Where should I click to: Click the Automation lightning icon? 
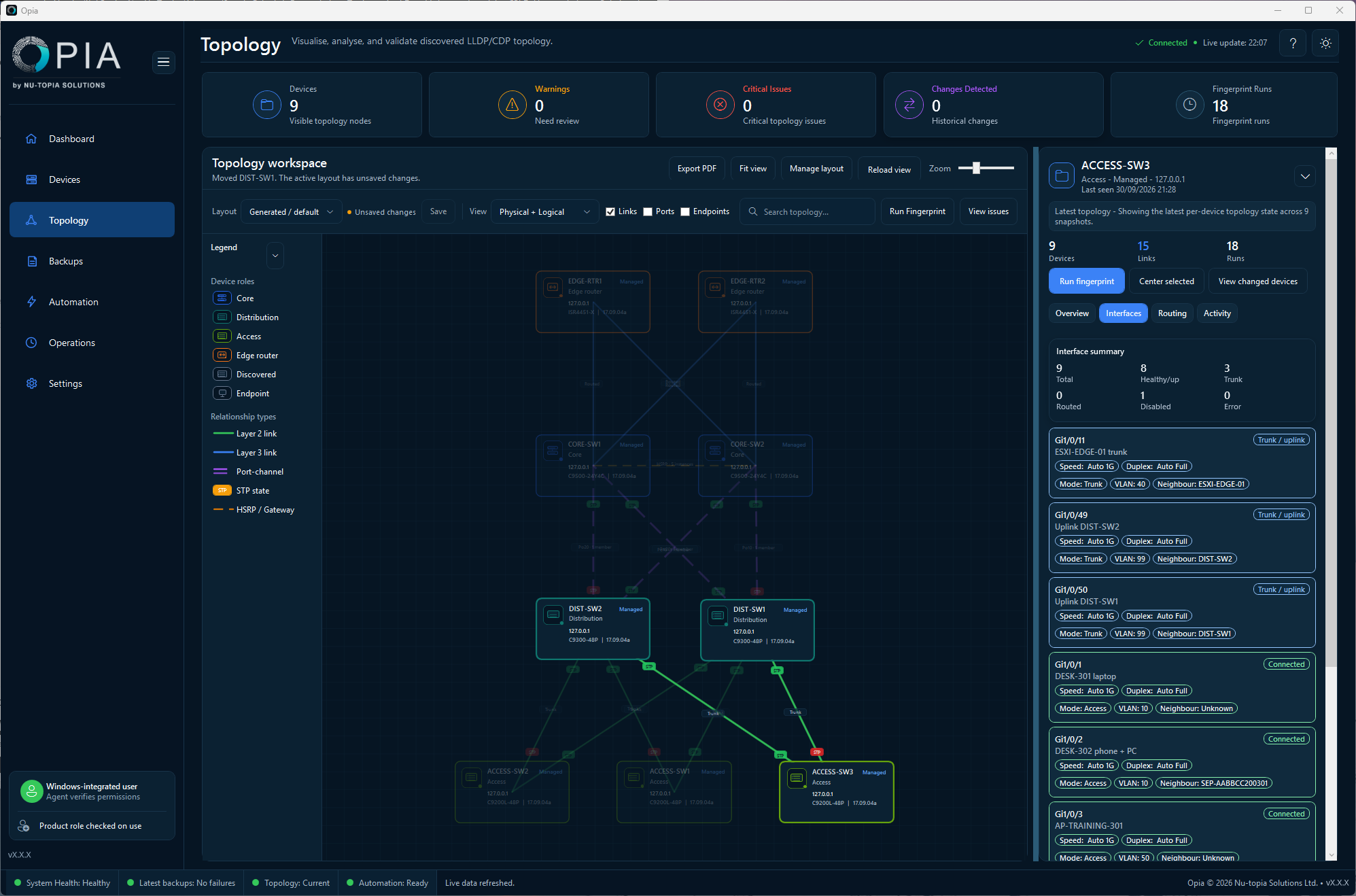pyautogui.click(x=31, y=302)
